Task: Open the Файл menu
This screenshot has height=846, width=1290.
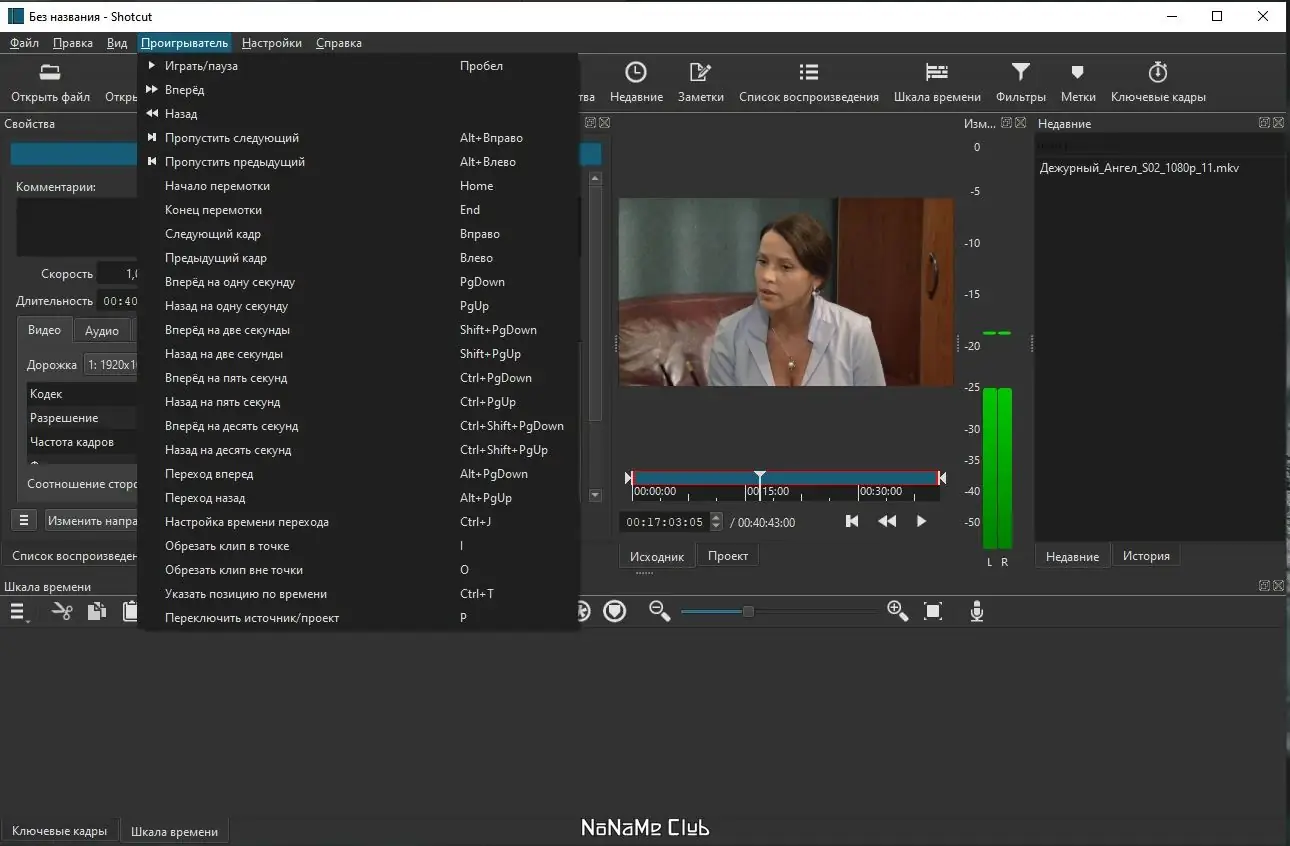Action: [25, 43]
